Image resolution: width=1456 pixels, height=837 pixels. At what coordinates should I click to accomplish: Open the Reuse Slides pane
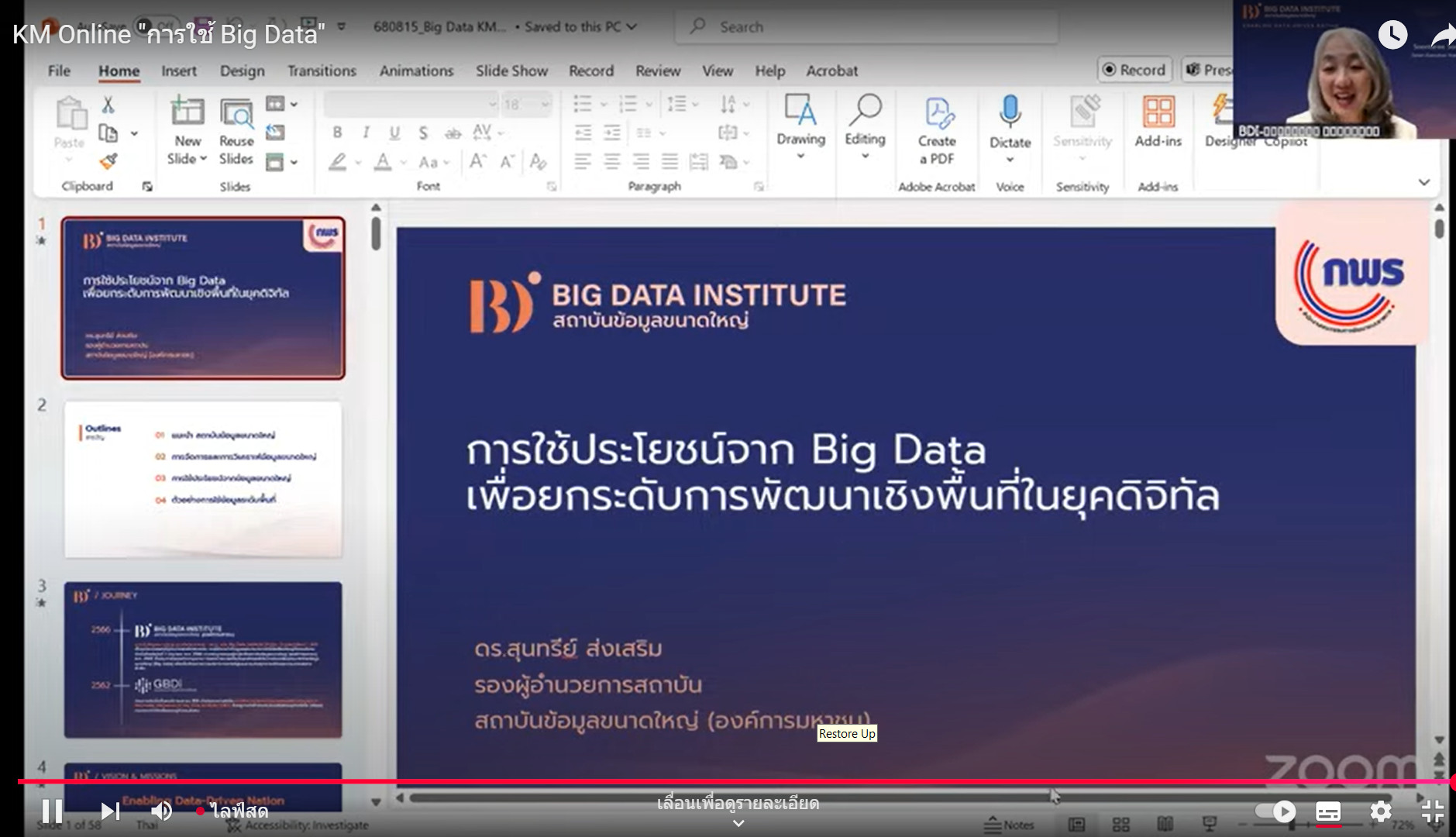coord(236,130)
